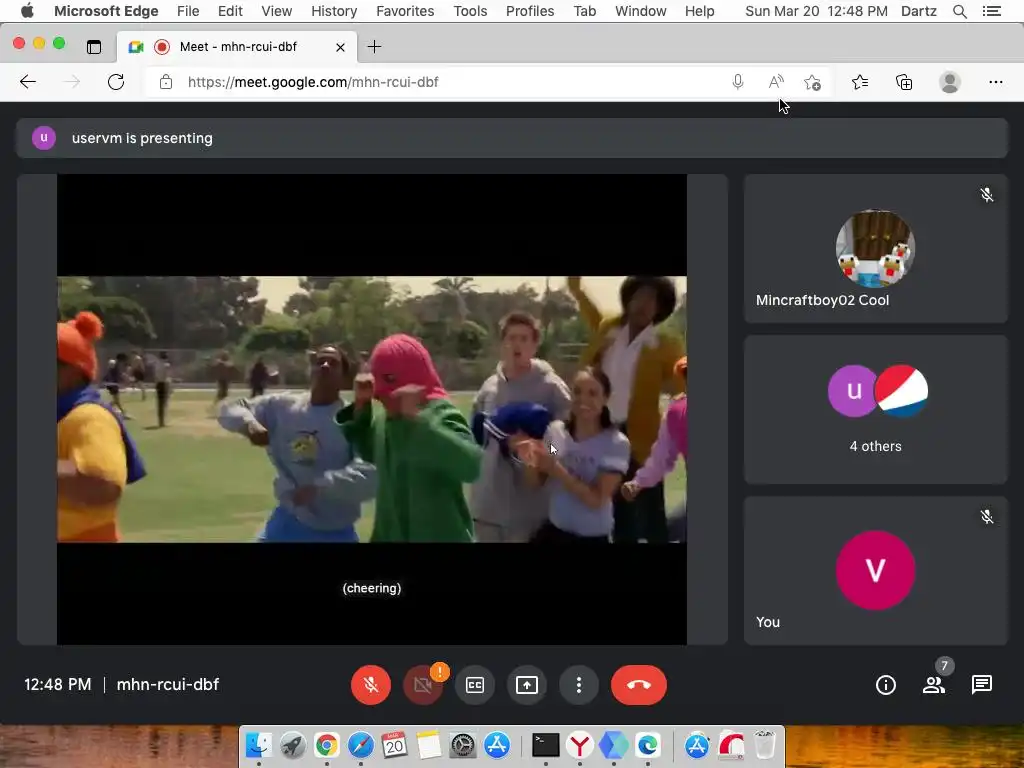Open Terminal from the Dock
Screen dimensions: 1024x768
click(545, 744)
